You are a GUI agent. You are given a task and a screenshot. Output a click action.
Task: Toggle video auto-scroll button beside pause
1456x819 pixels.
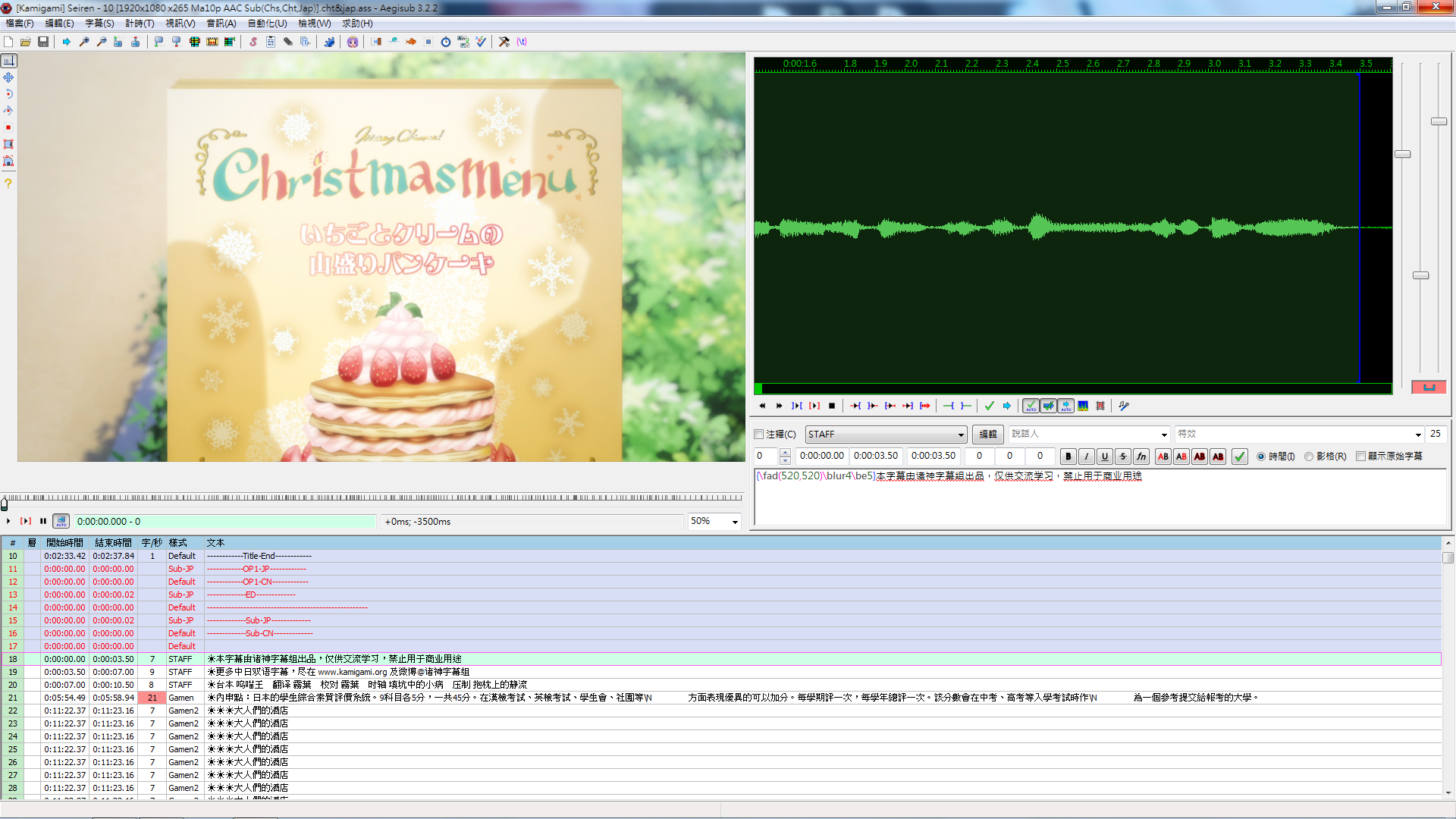point(61,521)
